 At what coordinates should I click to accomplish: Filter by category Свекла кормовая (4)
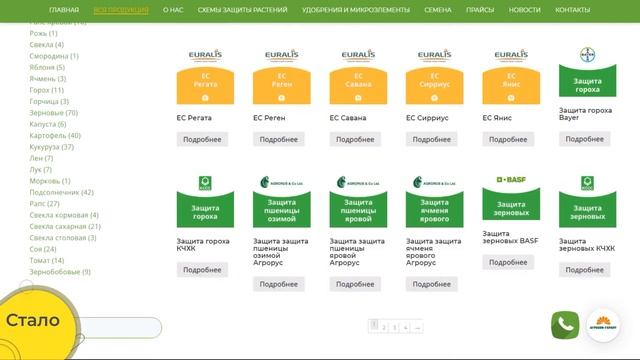click(x=64, y=215)
